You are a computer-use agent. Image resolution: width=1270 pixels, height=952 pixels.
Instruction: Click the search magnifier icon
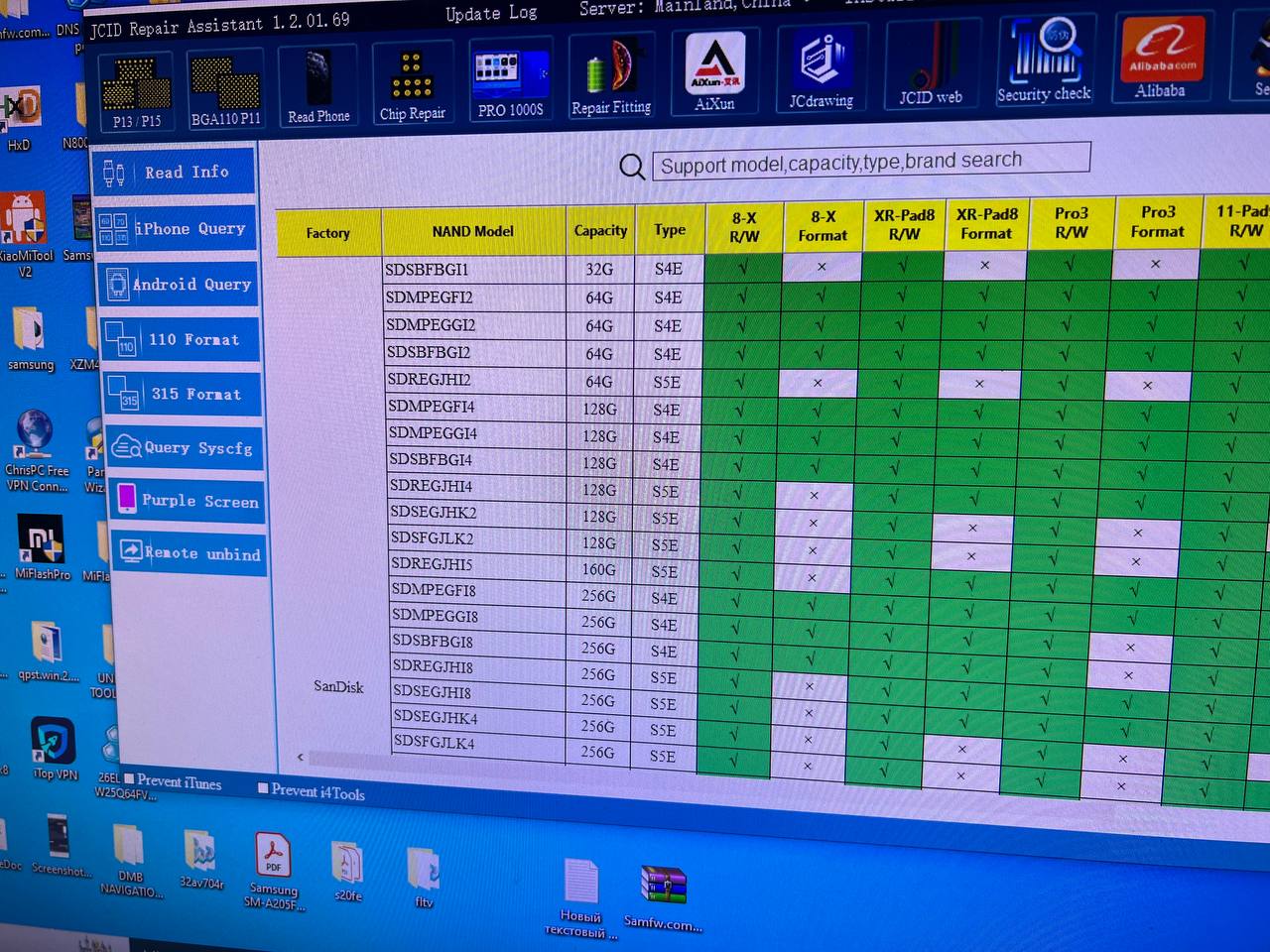(632, 167)
